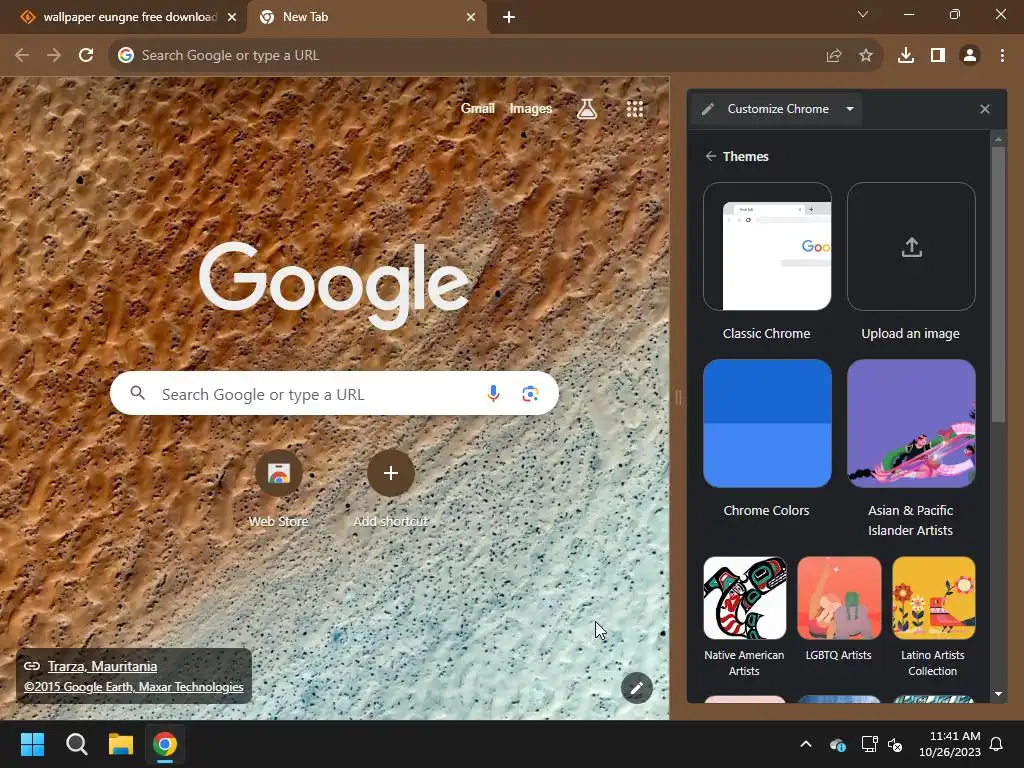This screenshot has height=768, width=1024.
Task: Close the Customize Chrome side panel
Action: coord(985,109)
